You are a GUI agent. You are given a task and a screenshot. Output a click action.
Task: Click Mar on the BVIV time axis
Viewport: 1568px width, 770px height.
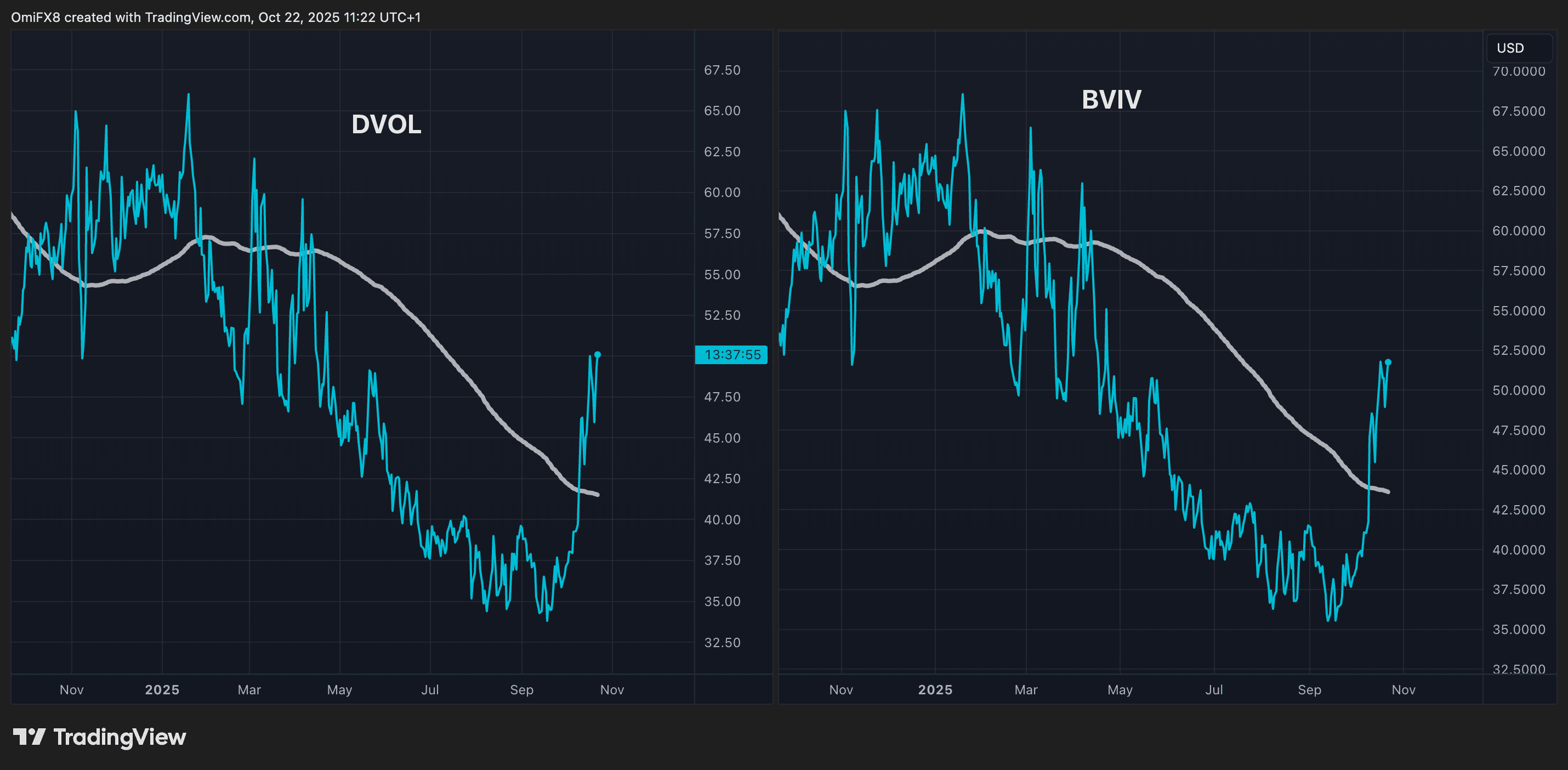click(1026, 689)
